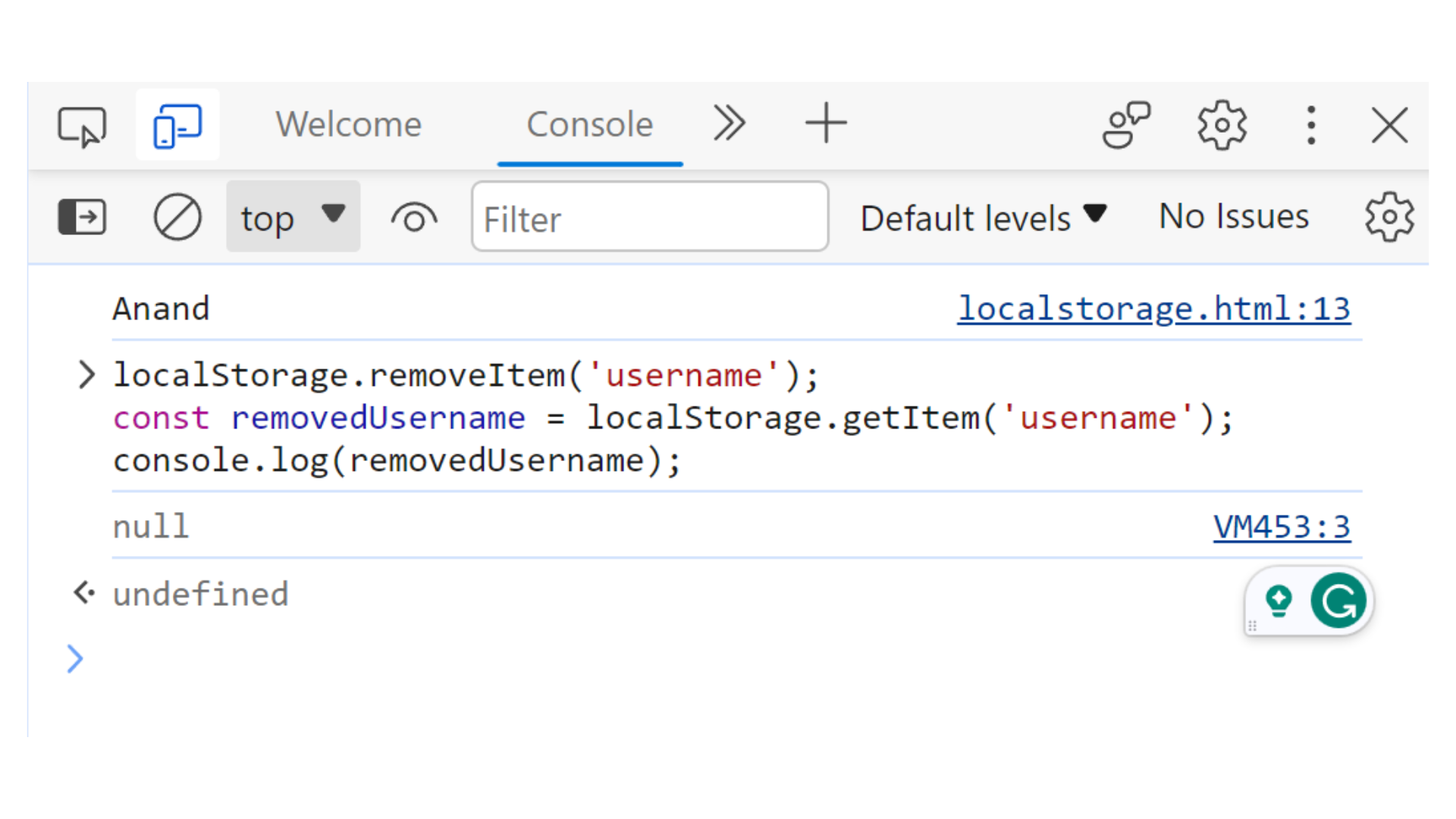This screenshot has width=1456, height=819.
Task: Open DevTools settings gear in top bar
Action: 1222,124
